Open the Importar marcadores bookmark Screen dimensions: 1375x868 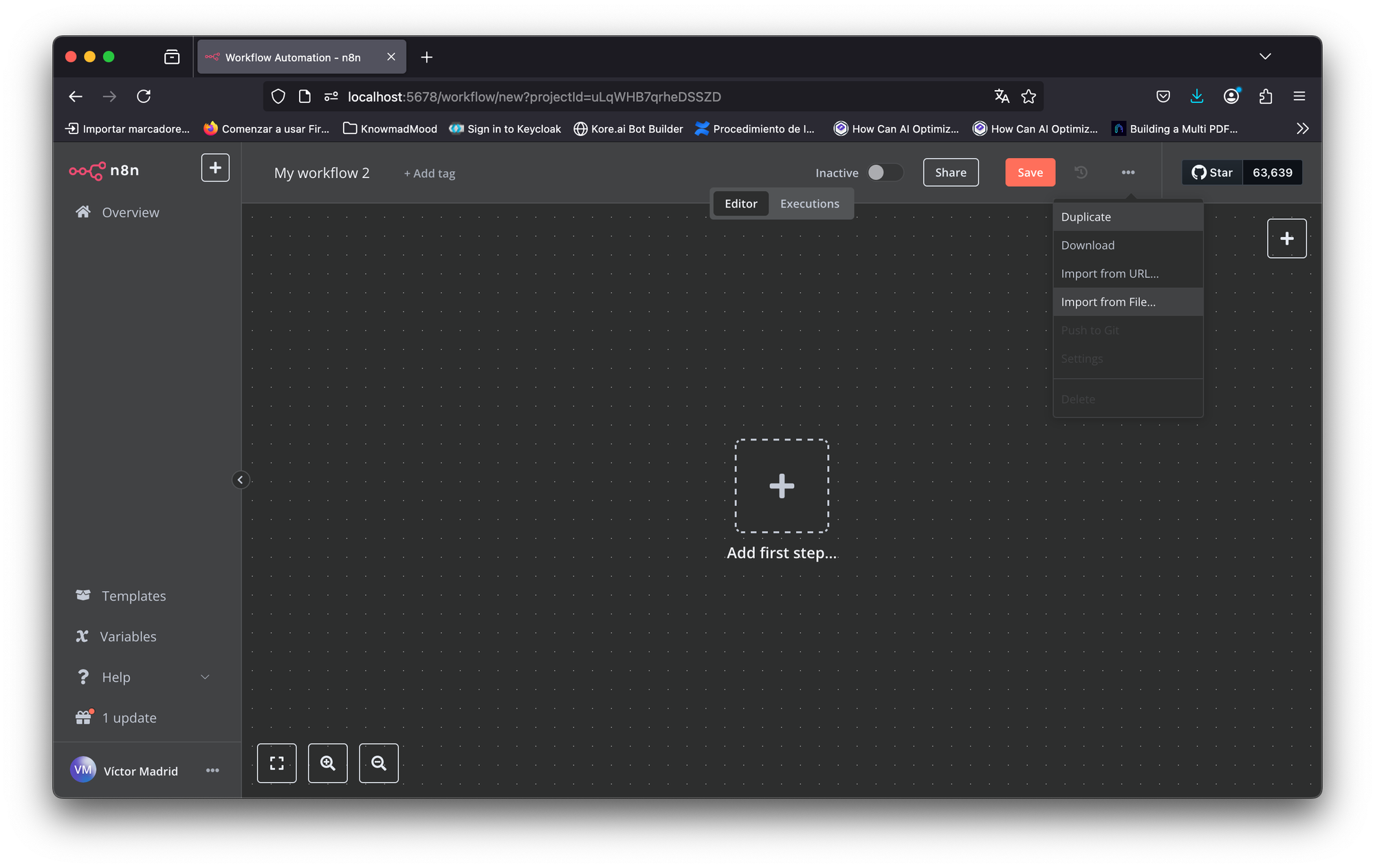(127, 129)
